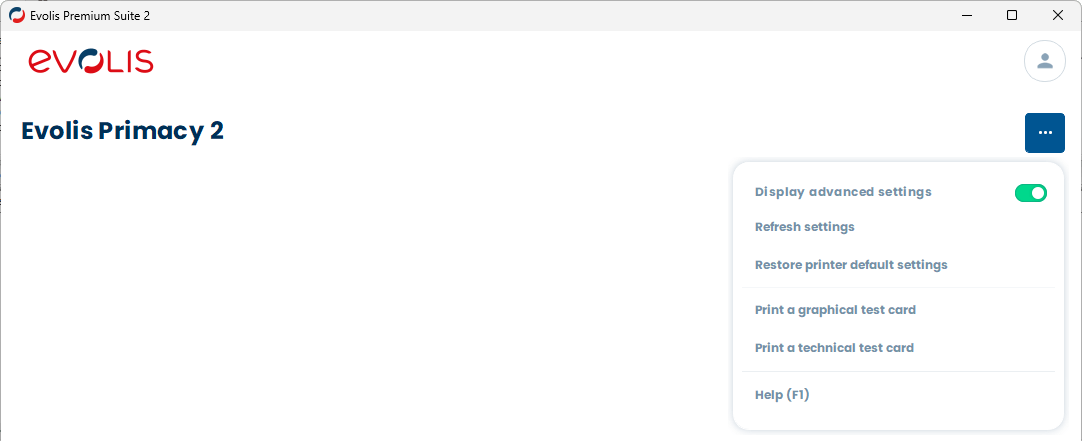Maximize the Evolis Premium Suite window
This screenshot has width=1082, height=441.
pyautogui.click(x=1012, y=16)
